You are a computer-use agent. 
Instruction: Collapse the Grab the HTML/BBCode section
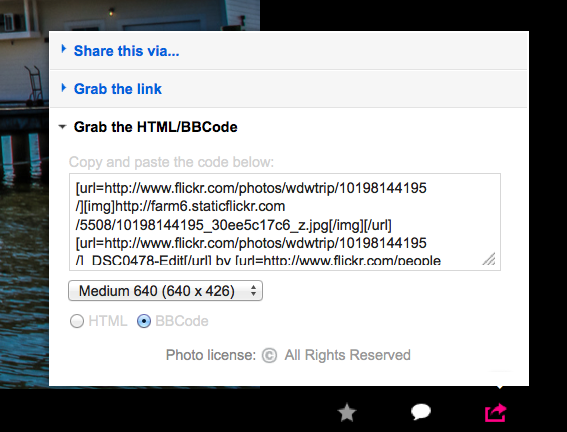155,127
